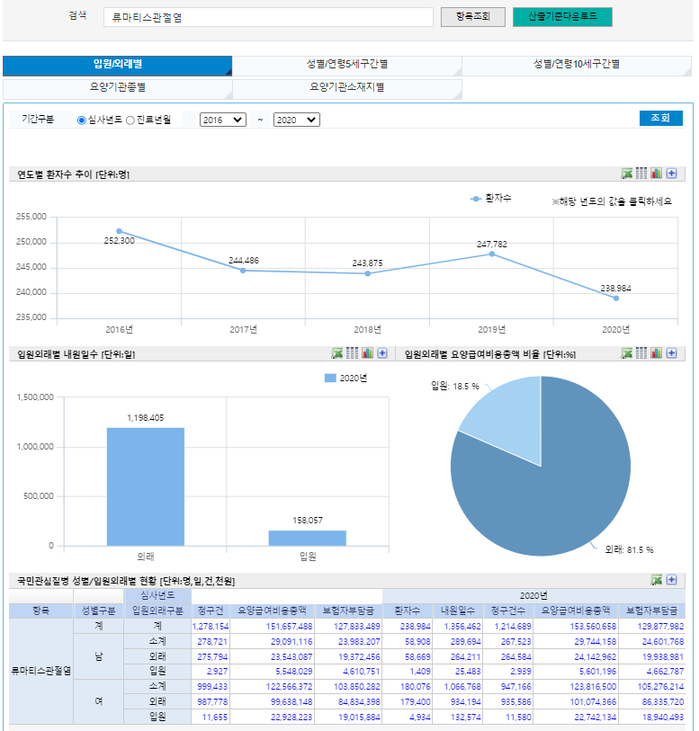Open the 요양기관소재지별 tab
Viewport: 699px width, 731px height.
pyautogui.click(x=346, y=88)
